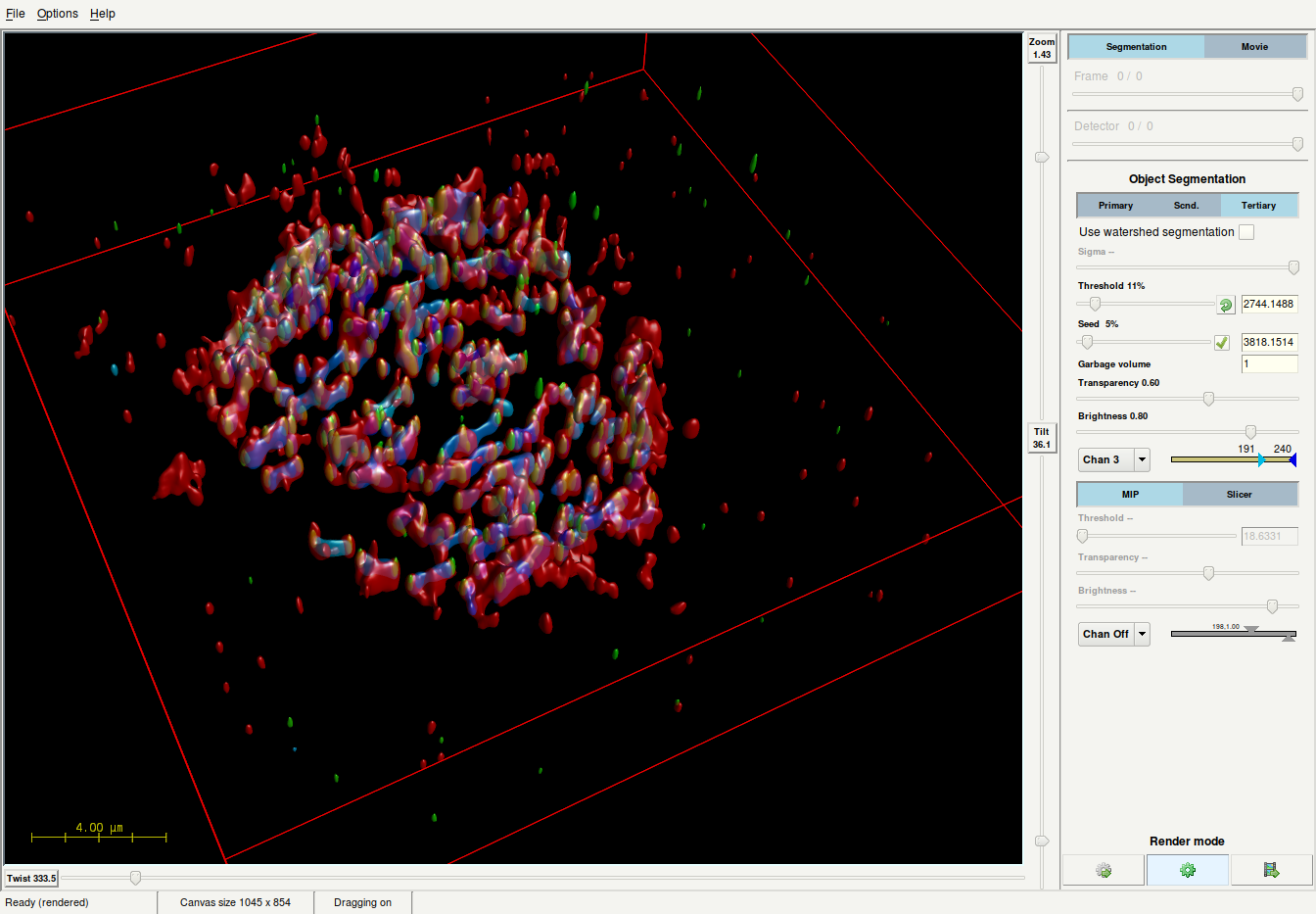Select the Tertiary segmentation tab
Screen dimensions: 1316x914
[1259, 205]
